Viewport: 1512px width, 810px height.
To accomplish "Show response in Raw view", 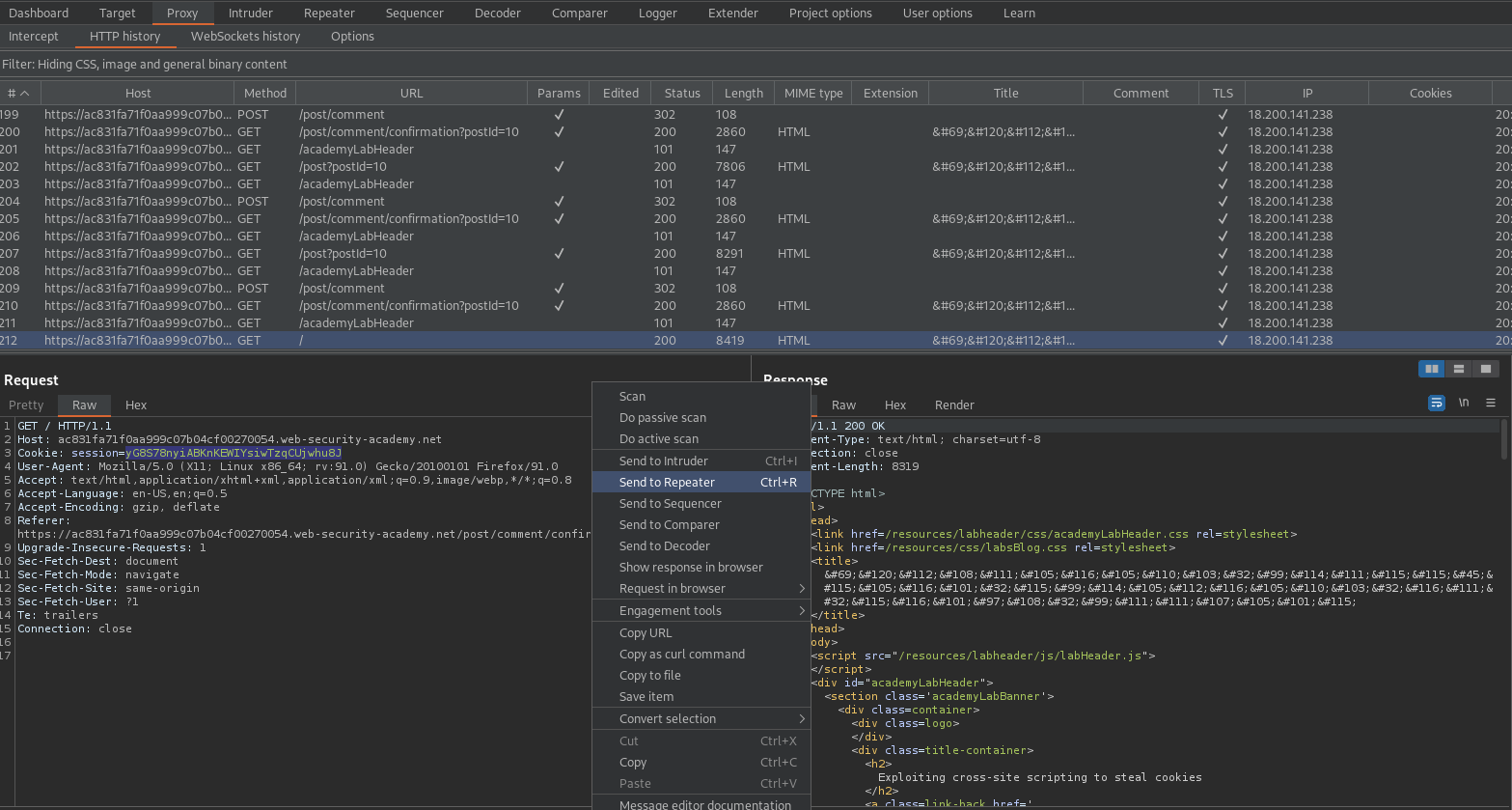I will pos(844,405).
